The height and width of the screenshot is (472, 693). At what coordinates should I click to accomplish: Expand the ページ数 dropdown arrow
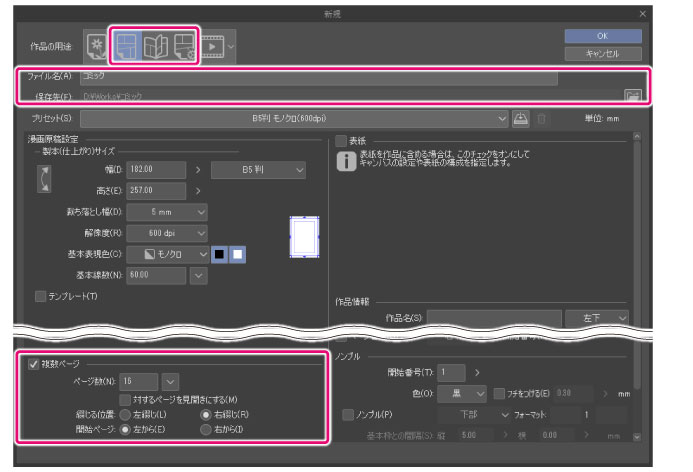coord(170,381)
